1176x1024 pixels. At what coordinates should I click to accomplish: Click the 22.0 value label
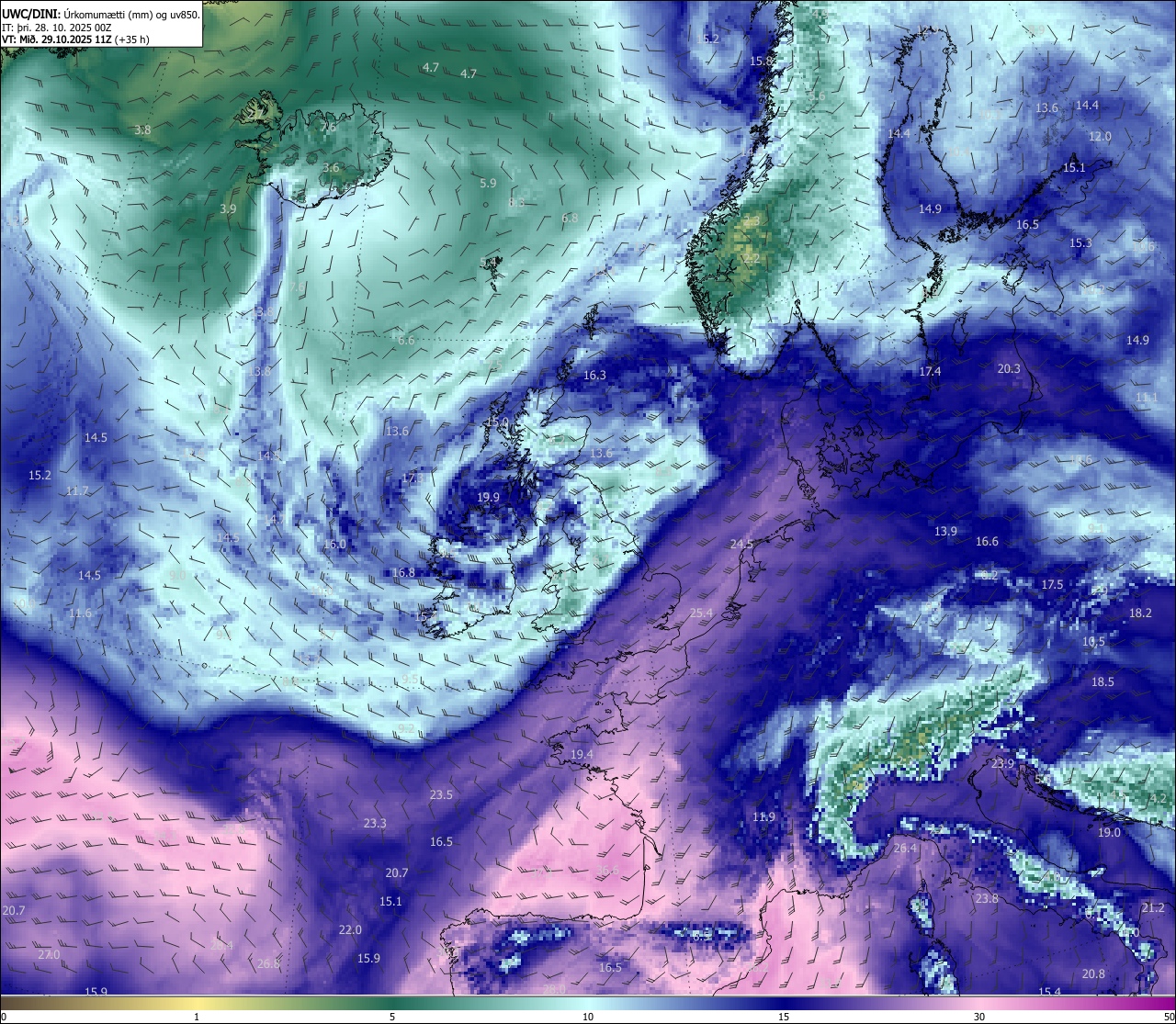click(x=350, y=929)
